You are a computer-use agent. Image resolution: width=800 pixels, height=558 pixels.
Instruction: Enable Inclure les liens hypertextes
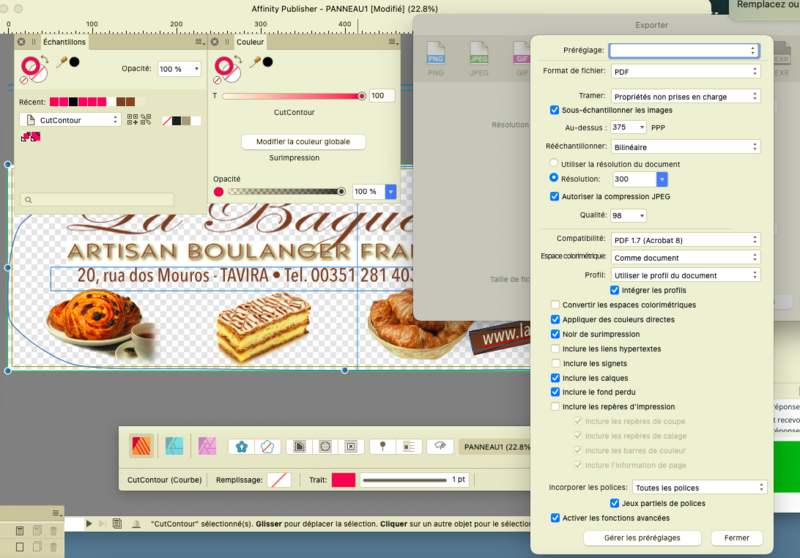(x=555, y=349)
